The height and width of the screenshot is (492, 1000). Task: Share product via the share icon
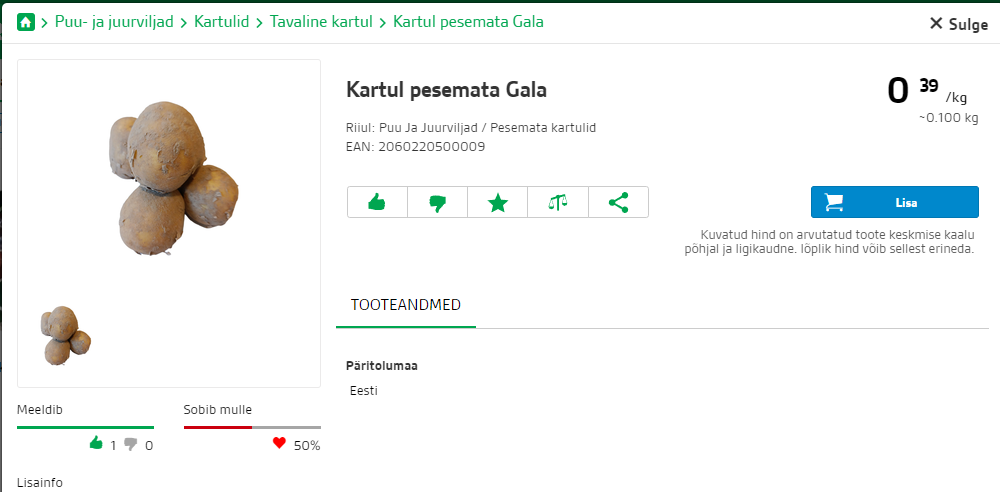click(x=618, y=203)
